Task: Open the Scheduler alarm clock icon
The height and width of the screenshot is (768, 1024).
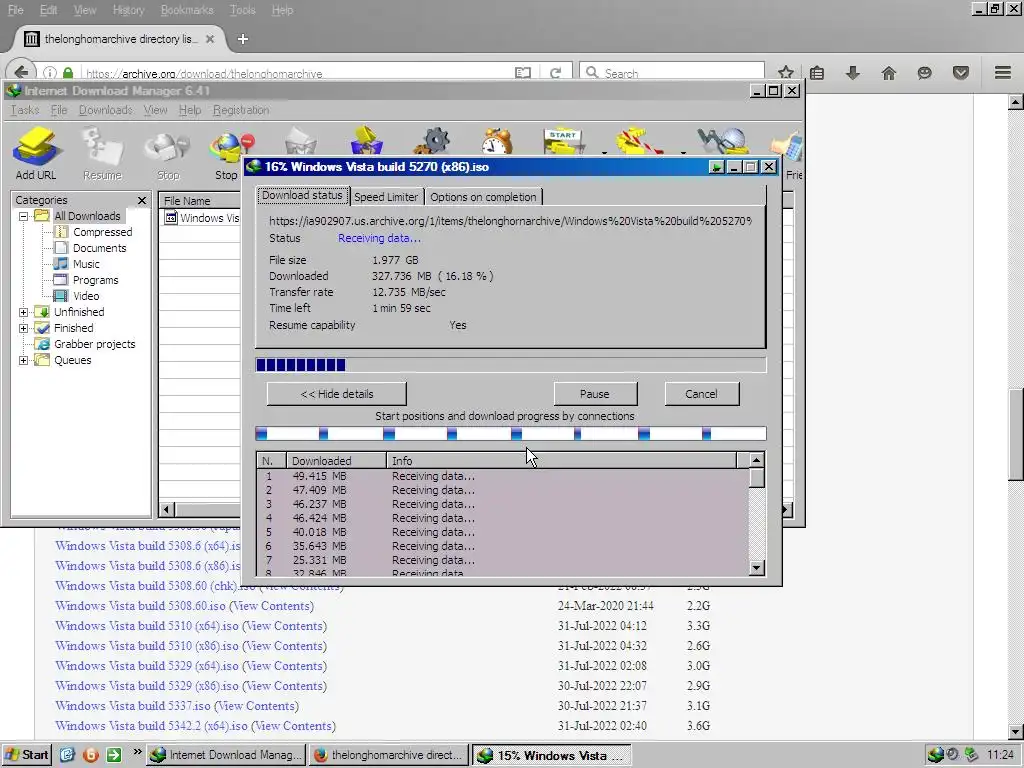Action: 497,140
